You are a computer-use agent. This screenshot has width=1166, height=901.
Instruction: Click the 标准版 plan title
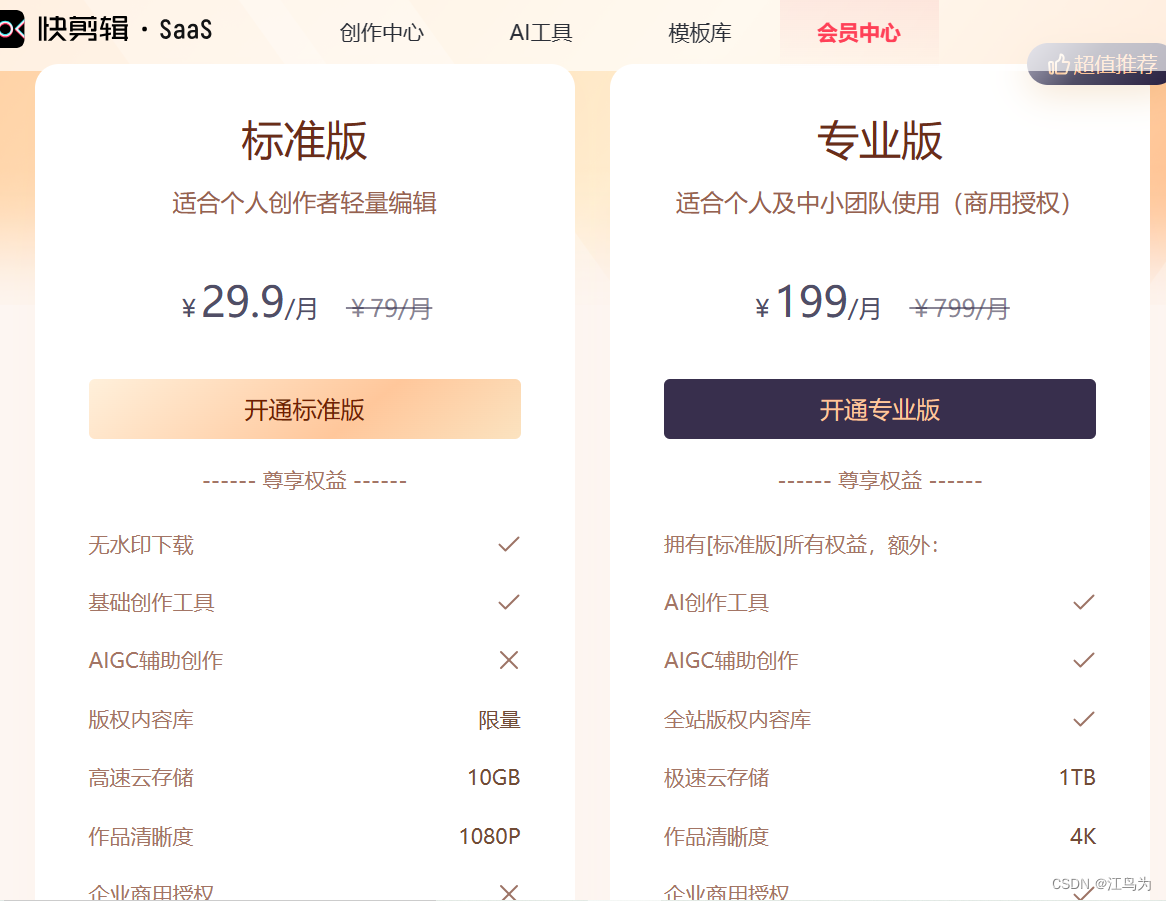[304, 140]
